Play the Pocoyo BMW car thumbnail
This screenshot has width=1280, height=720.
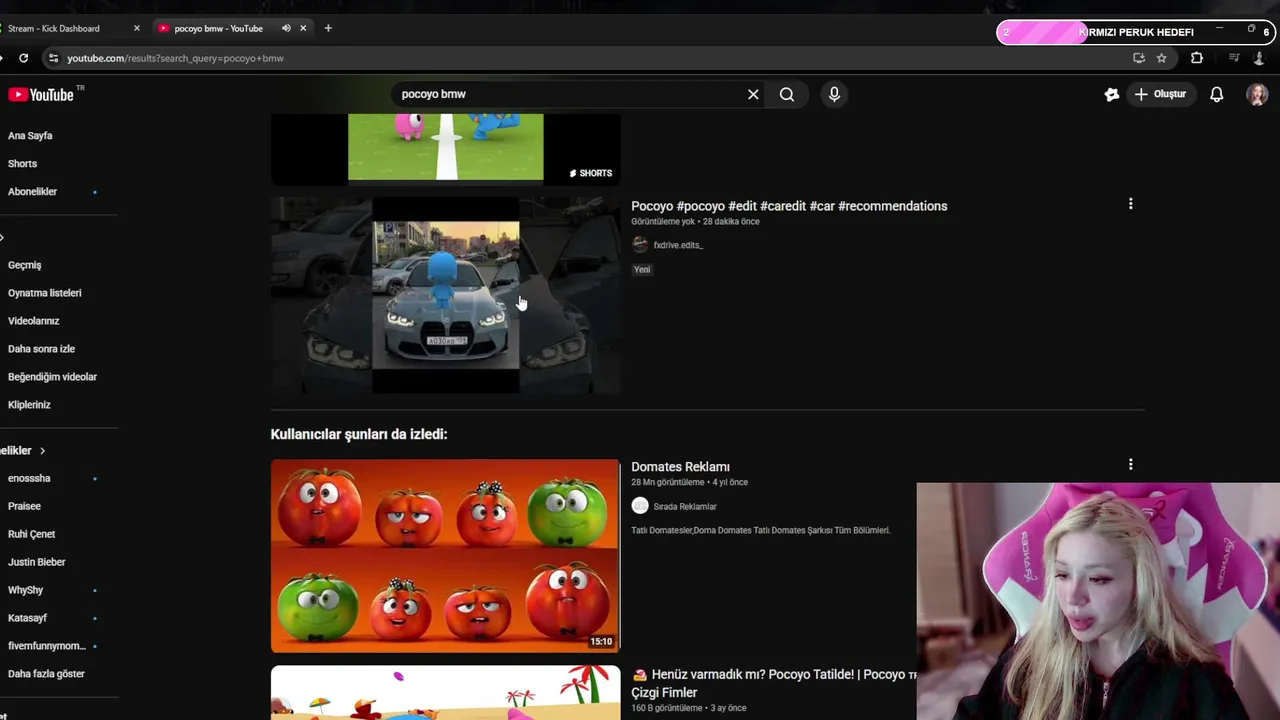[x=445, y=295]
